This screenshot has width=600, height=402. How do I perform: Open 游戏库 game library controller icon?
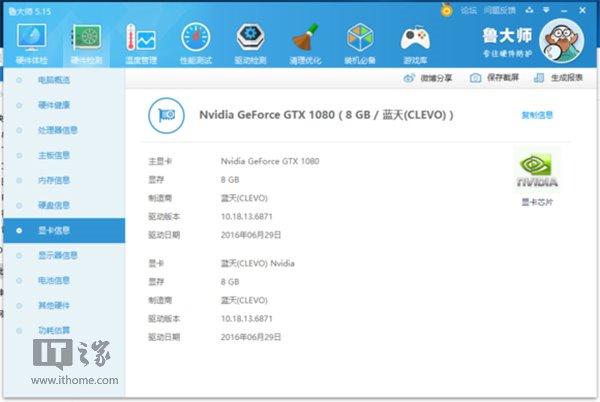[x=414, y=40]
